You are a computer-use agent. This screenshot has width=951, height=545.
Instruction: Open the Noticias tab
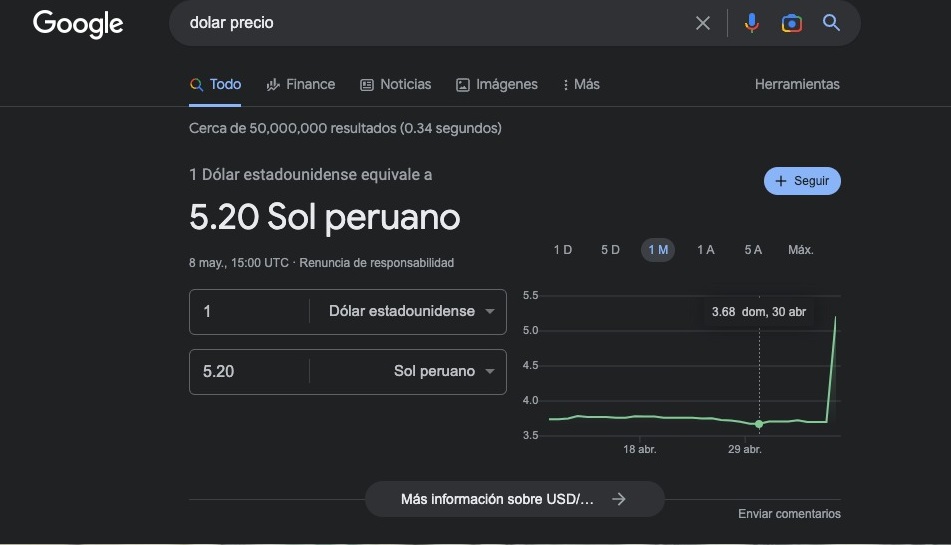(395, 84)
